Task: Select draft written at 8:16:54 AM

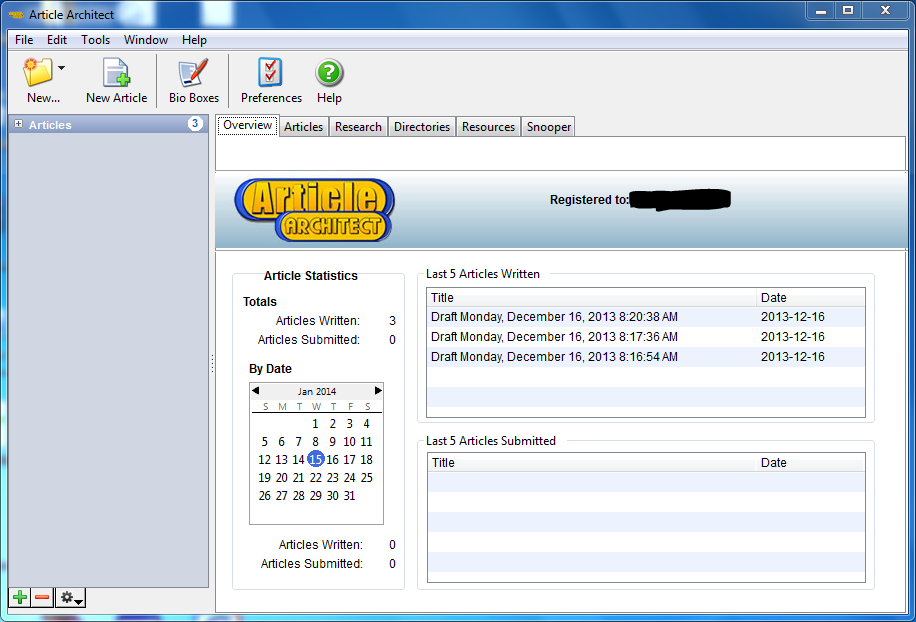Action: [x=646, y=356]
